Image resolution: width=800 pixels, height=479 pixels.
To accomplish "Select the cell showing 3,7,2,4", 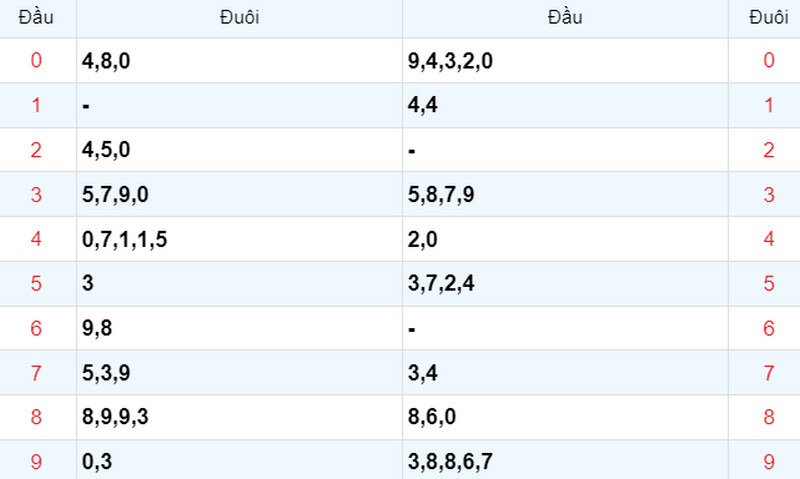I will [x=565, y=284].
